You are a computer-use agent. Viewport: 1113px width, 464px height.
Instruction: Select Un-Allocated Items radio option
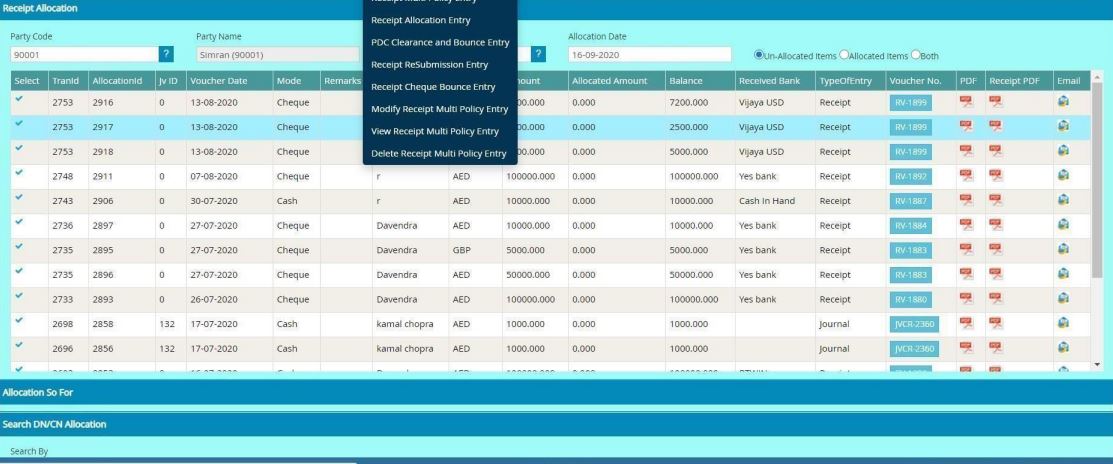click(758, 55)
